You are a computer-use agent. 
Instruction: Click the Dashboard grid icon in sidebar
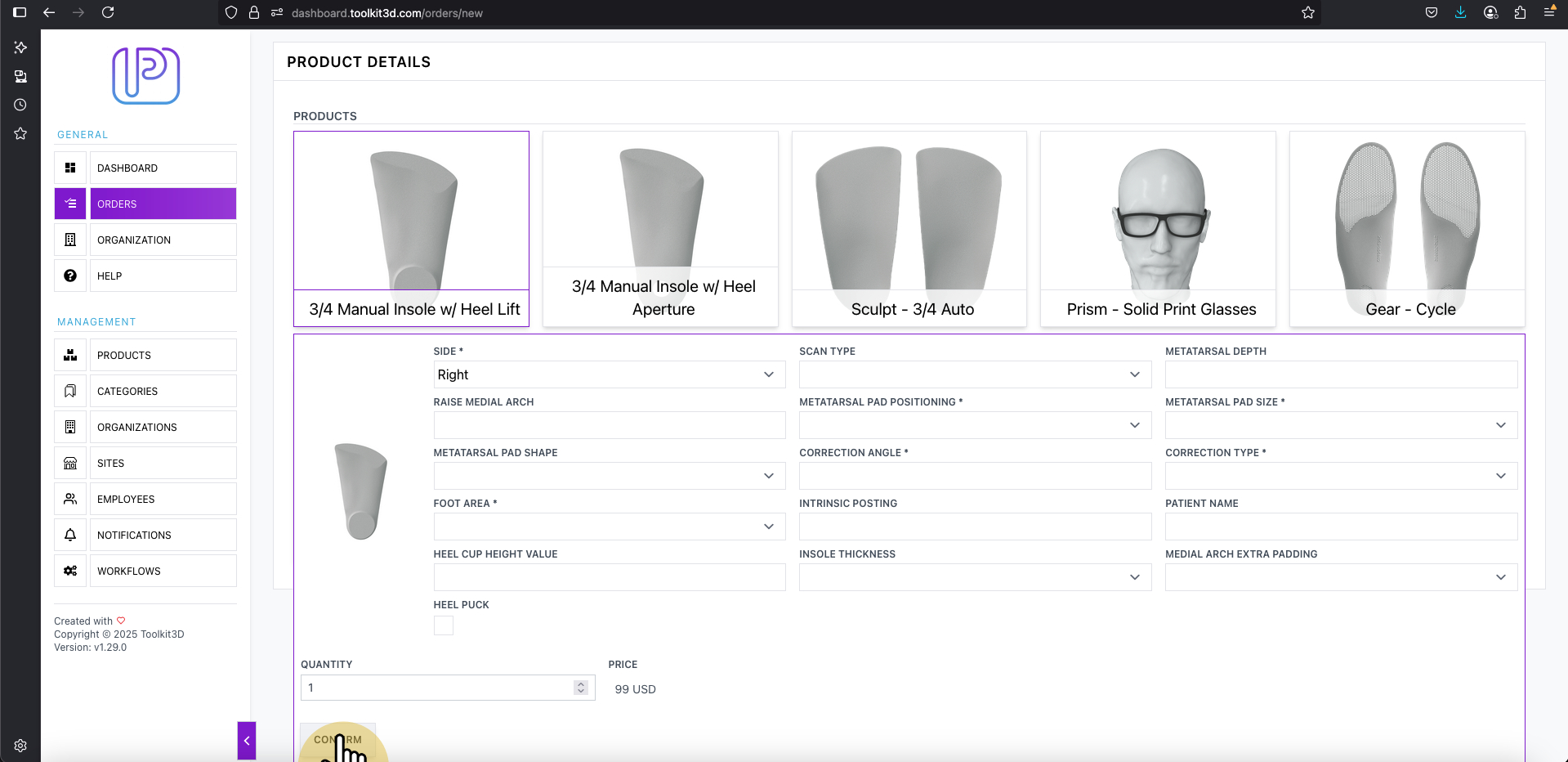click(x=70, y=168)
